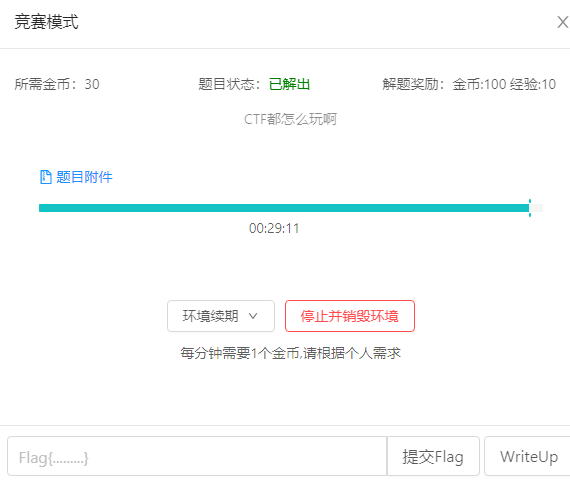Click the reward text 金币:100 经验:10
Image resolution: width=570 pixels, height=485 pixels.
(x=504, y=84)
